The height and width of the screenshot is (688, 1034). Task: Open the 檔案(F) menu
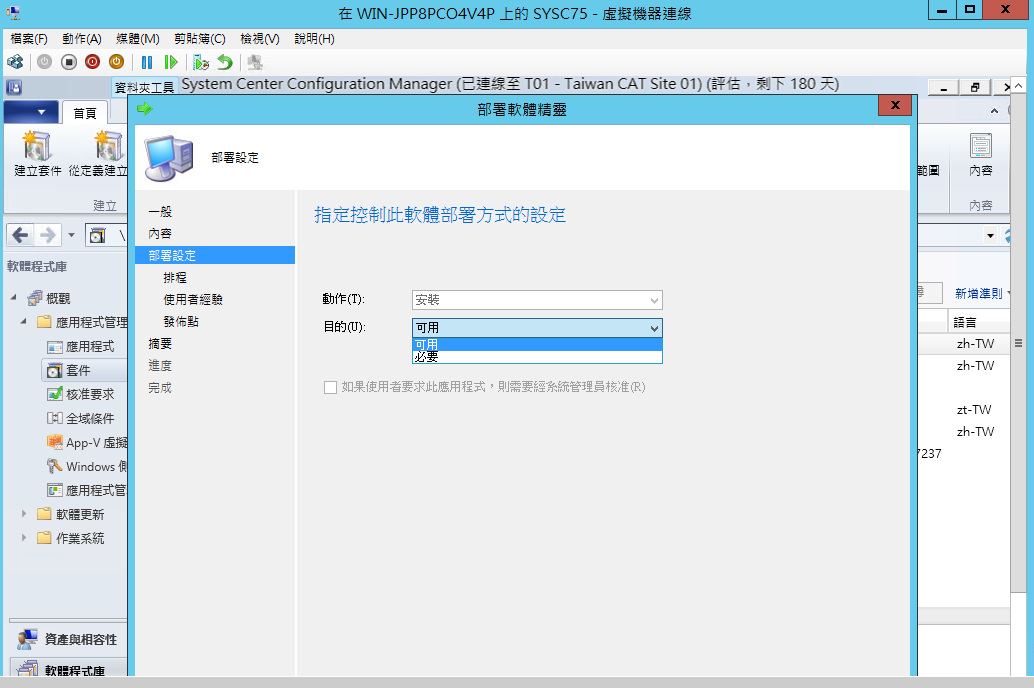point(29,39)
